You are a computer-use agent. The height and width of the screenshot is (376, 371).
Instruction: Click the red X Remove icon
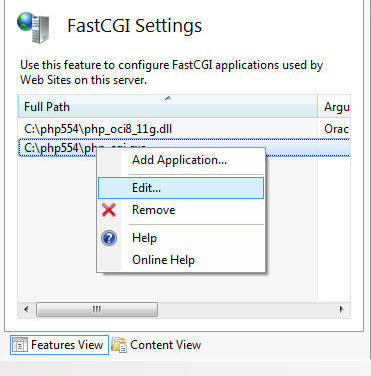tap(109, 210)
